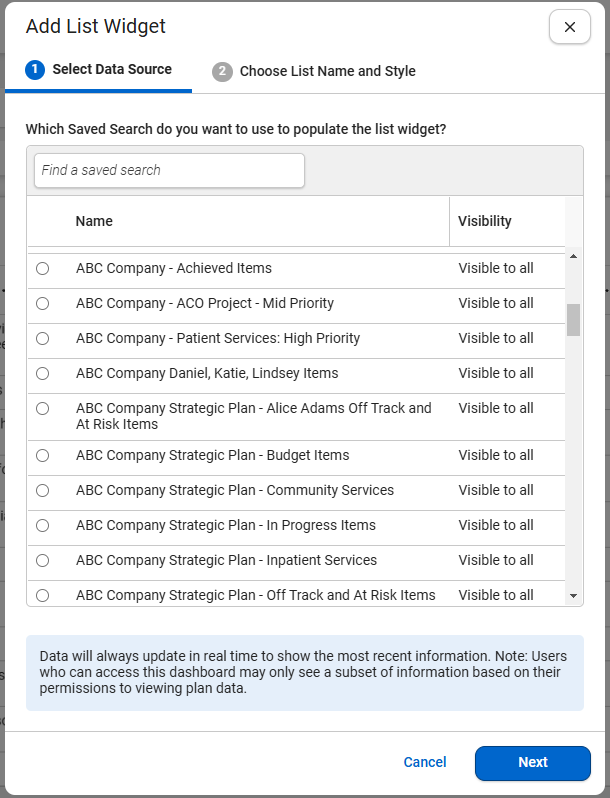Click the list scrollbar thumb
The height and width of the screenshot is (798, 610).
click(x=573, y=320)
